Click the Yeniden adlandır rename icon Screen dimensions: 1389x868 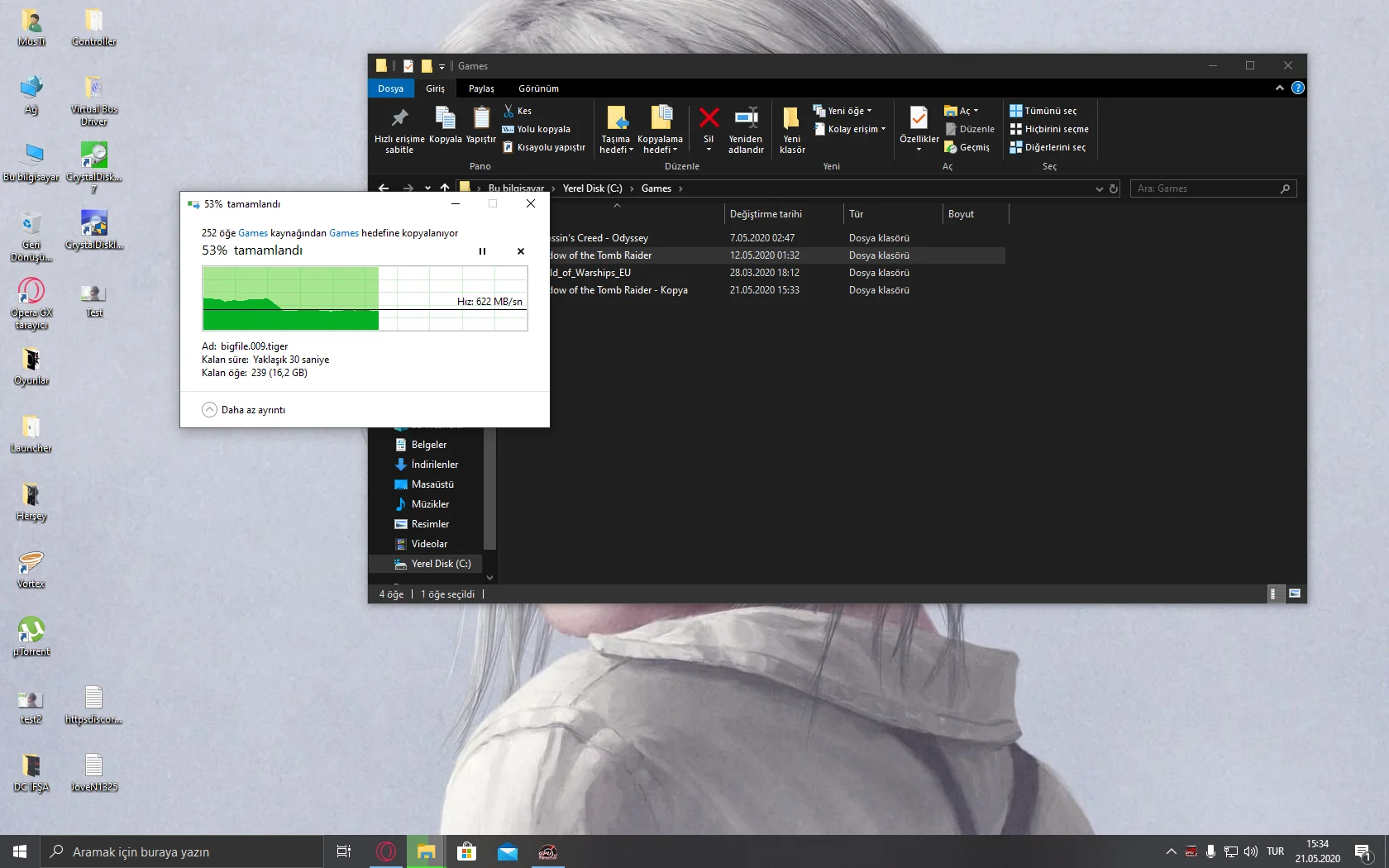pos(746,118)
